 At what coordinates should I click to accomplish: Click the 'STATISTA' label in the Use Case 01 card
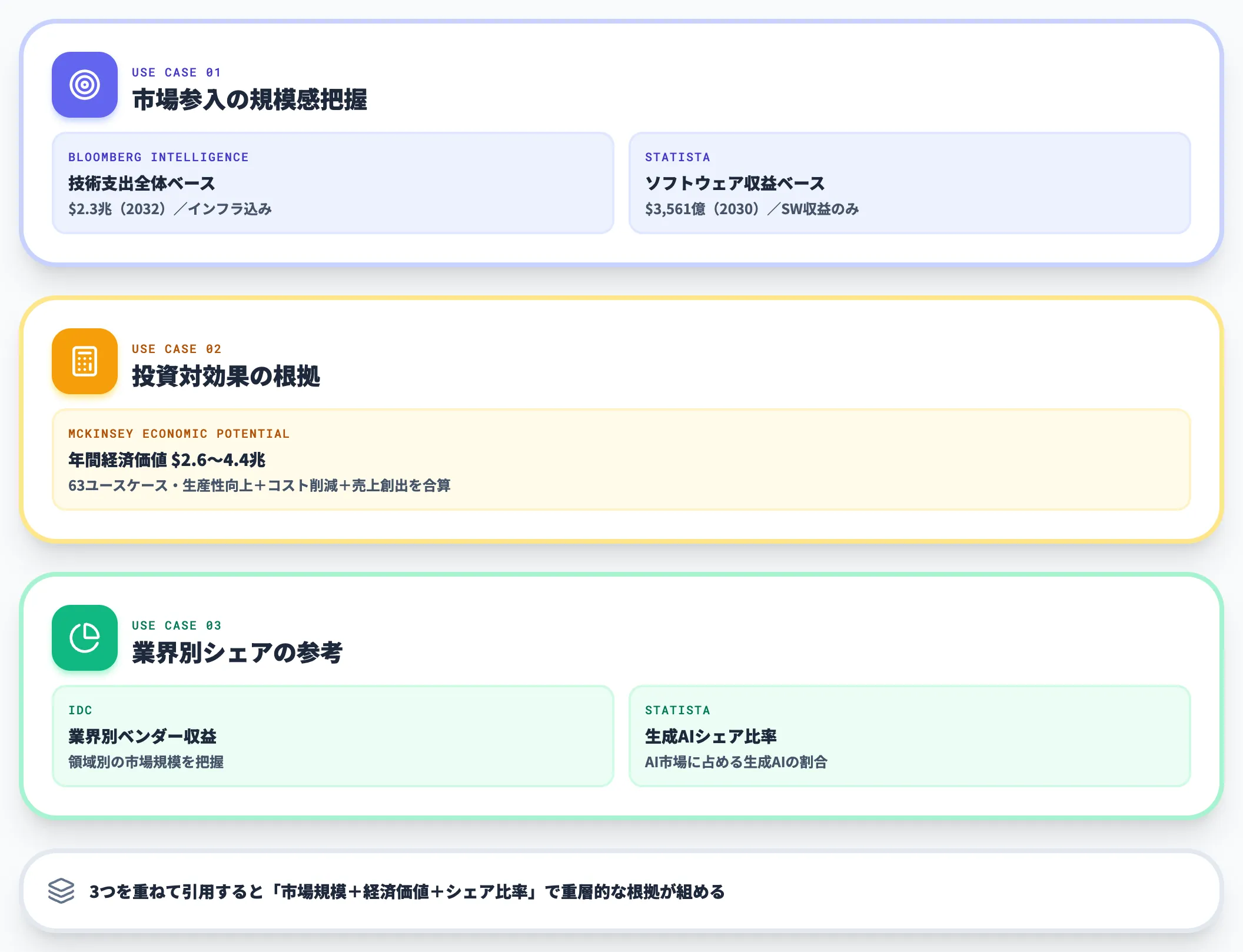coord(677,157)
